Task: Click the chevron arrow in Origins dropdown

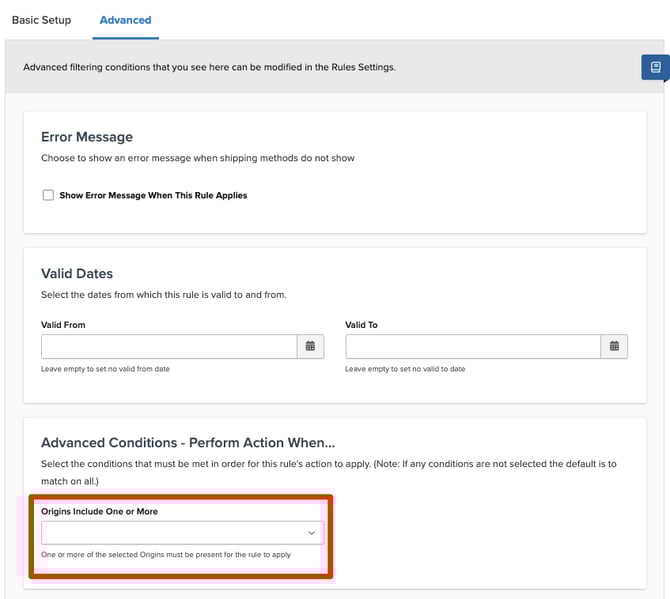Action: tap(311, 533)
